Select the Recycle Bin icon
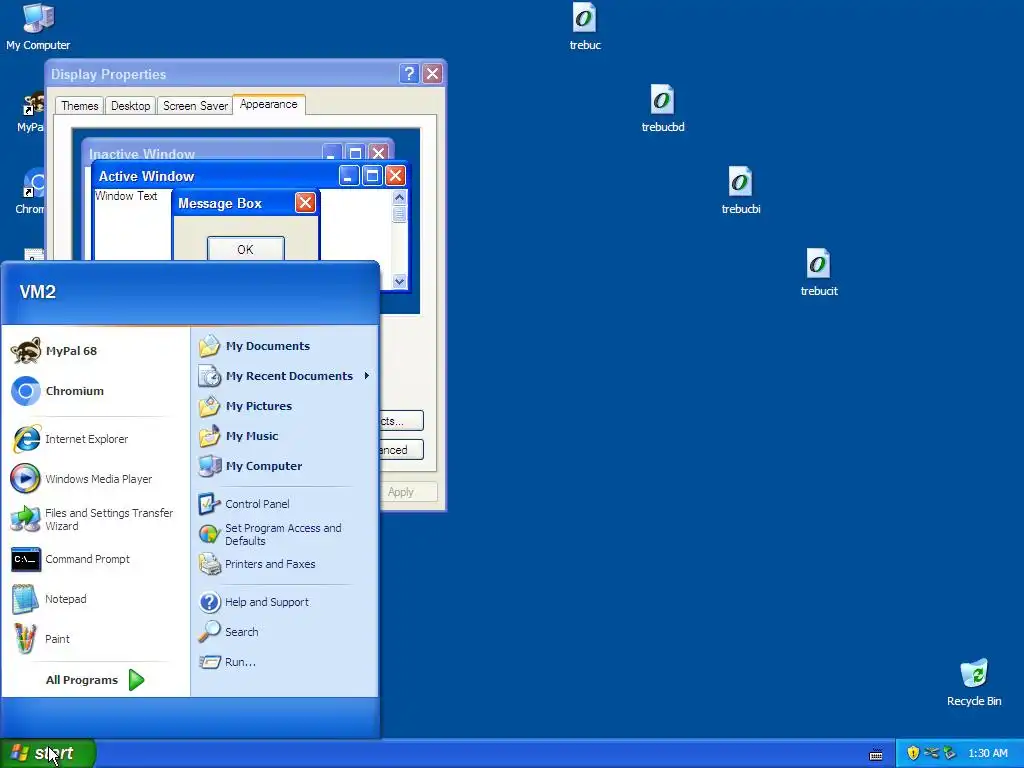The image size is (1024, 768). [x=974, y=682]
